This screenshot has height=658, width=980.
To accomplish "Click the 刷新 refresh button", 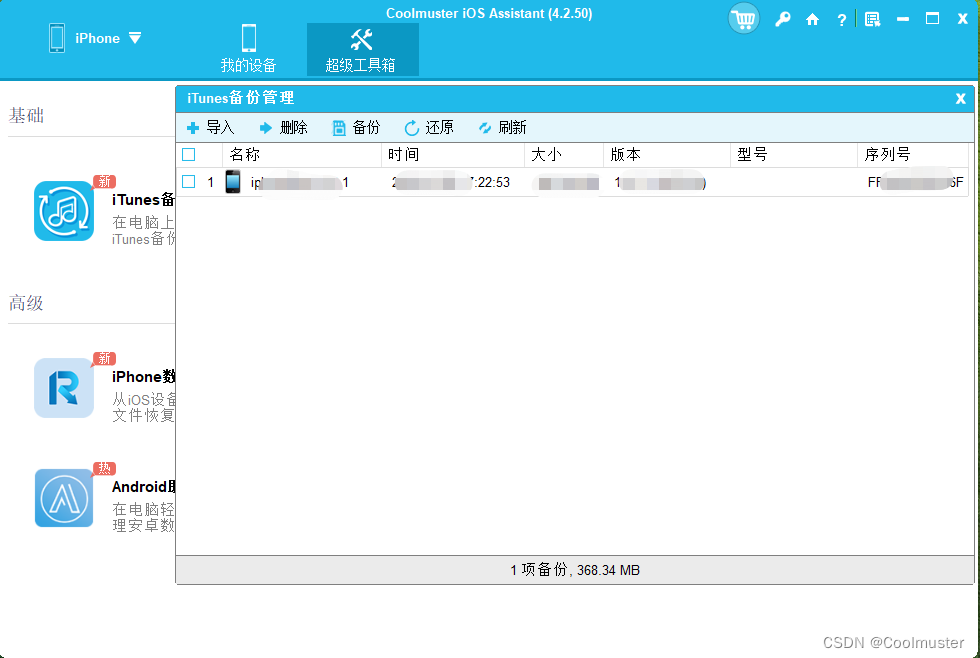I will click(502, 127).
